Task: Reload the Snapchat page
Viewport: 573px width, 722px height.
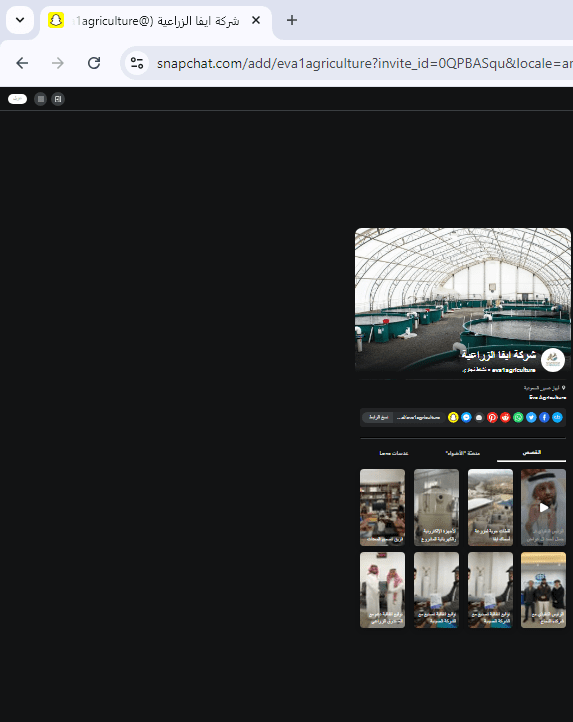Action: pos(94,63)
